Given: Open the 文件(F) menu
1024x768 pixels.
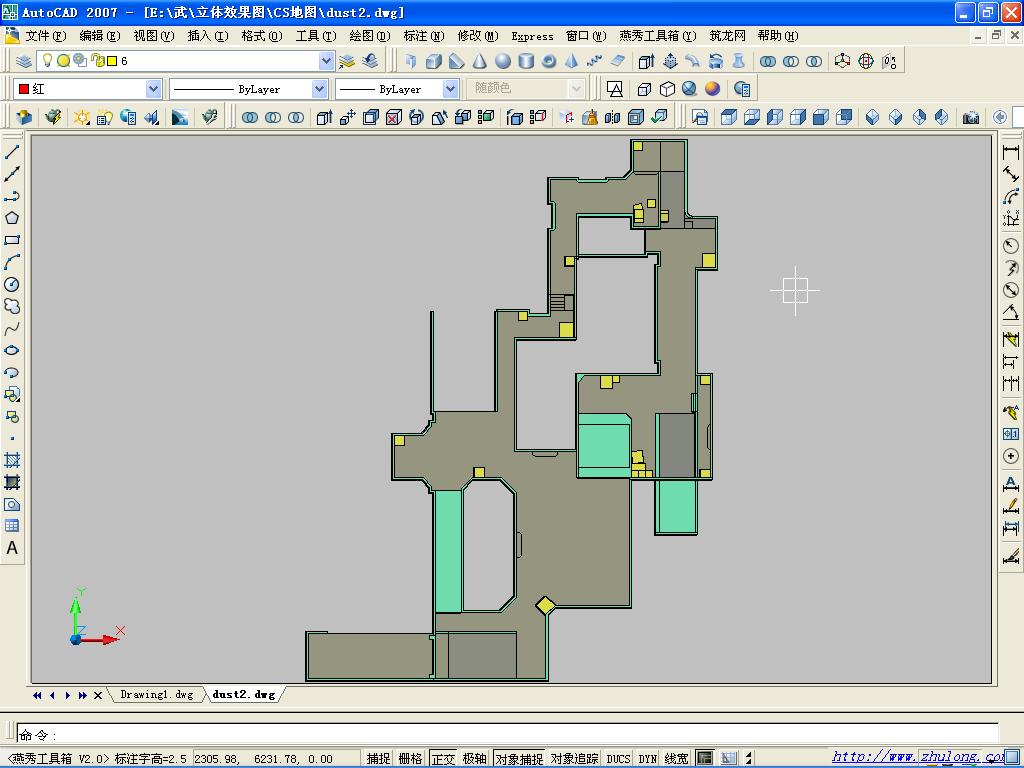Looking at the screenshot, I should [x=46, y=36].
